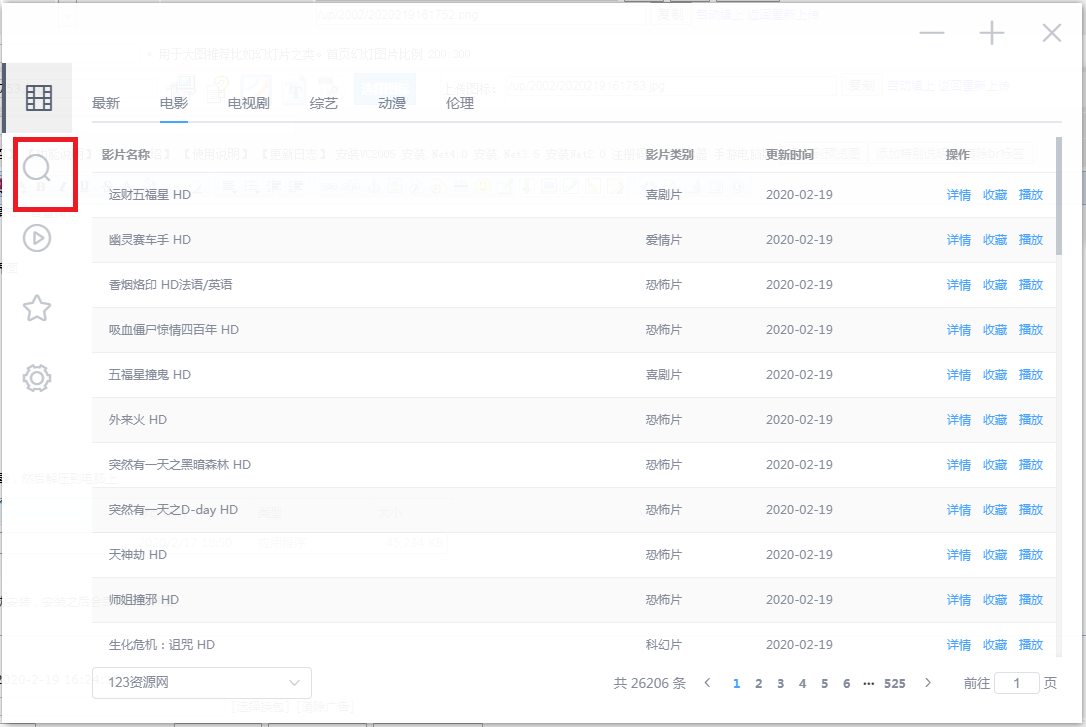The image size is (1086, 727).
Task: Open the settings gear sidebar icon
Action: [37, 378]
